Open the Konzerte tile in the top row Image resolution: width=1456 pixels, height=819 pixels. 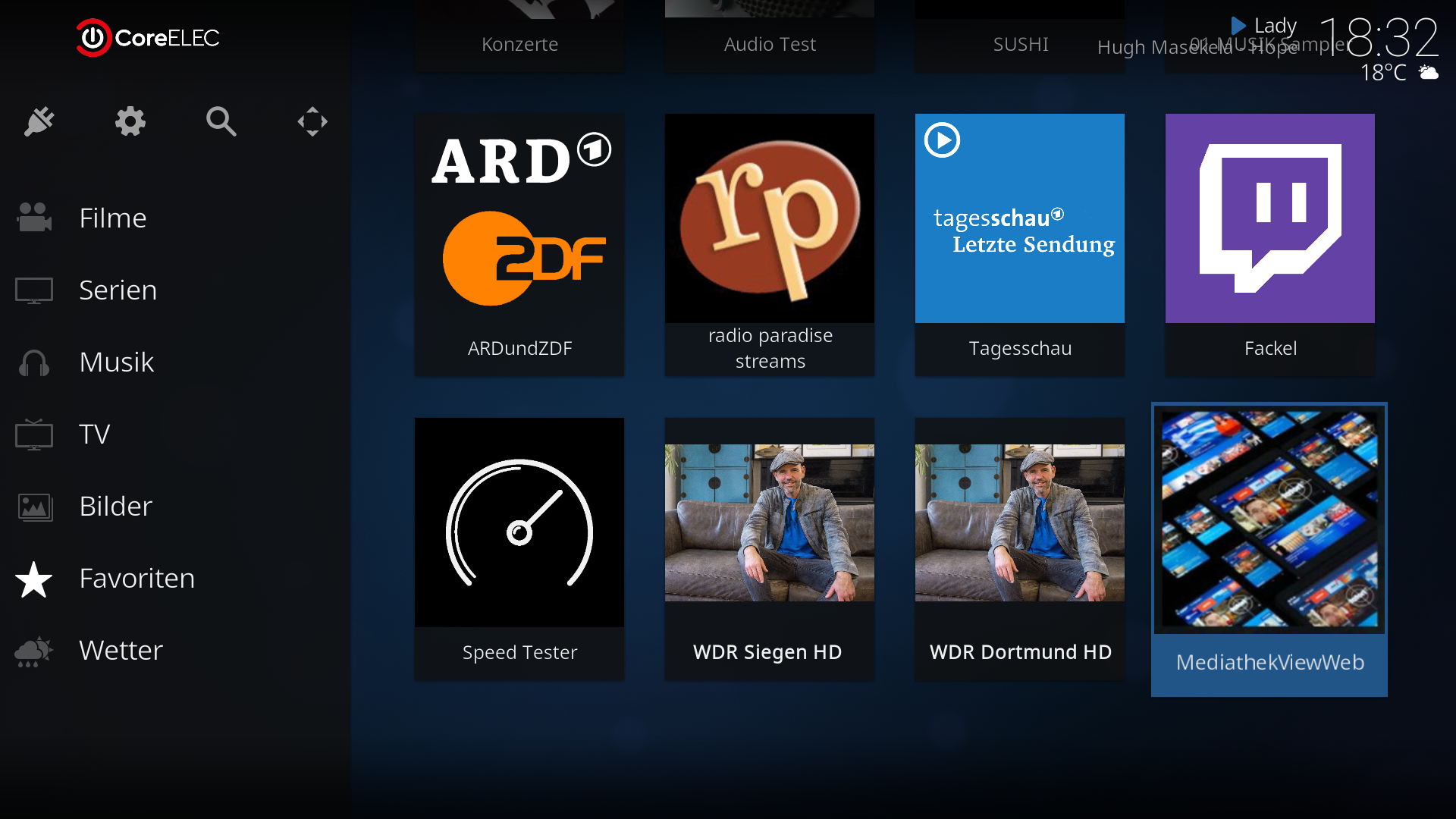519,36
